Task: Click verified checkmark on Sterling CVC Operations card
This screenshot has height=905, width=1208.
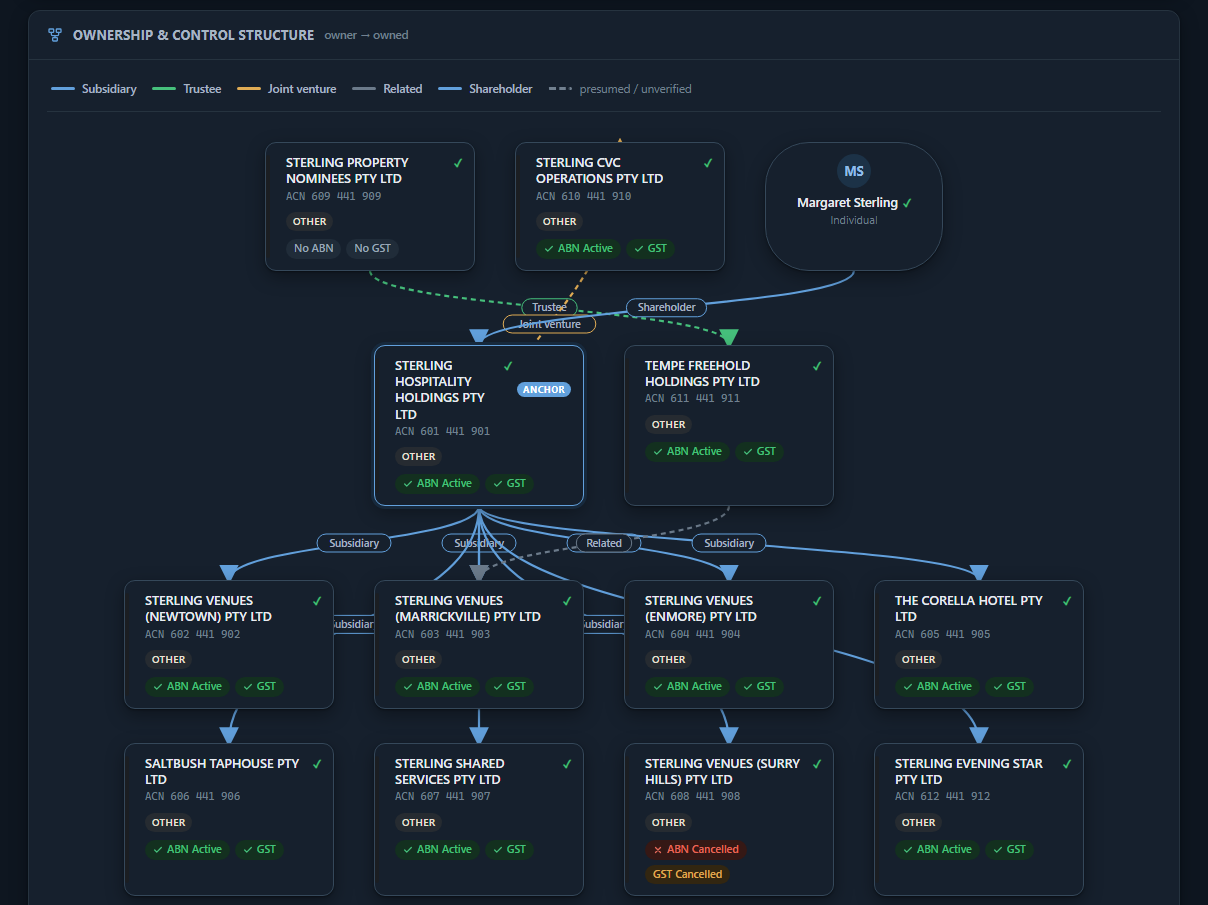Action: (x=707, y=163)
